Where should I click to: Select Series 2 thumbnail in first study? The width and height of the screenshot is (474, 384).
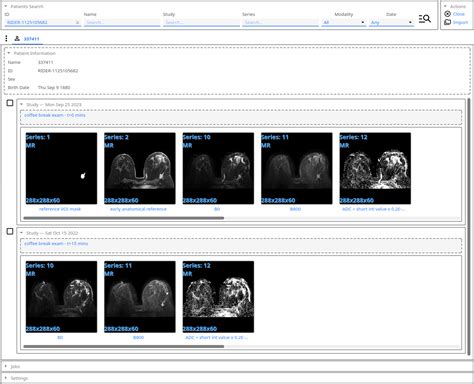click(x=140, y=168)
